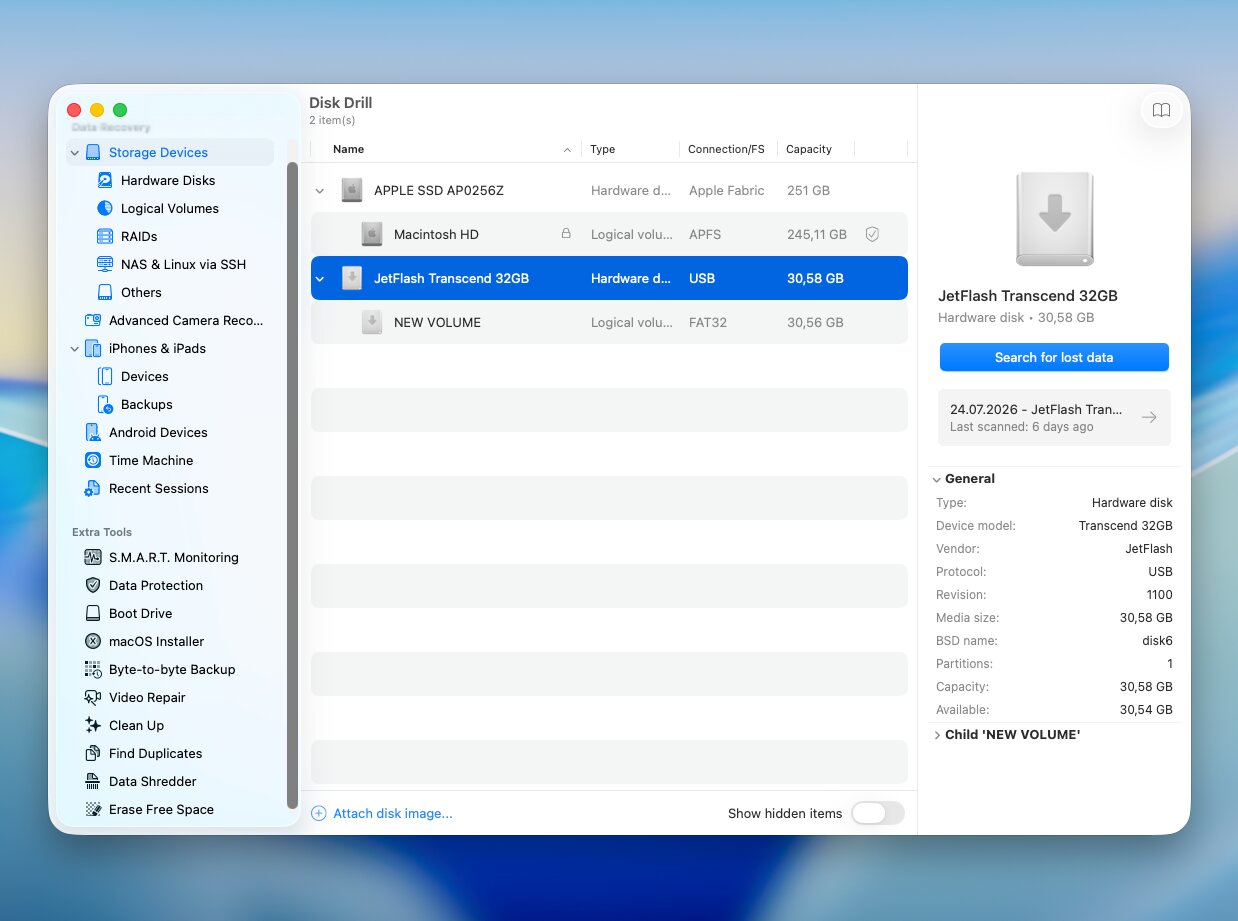Click the large JetFlash drive thumbnail
Image resolution: width=1238 pixels, height=921 pixels.
click(1054, 219)
